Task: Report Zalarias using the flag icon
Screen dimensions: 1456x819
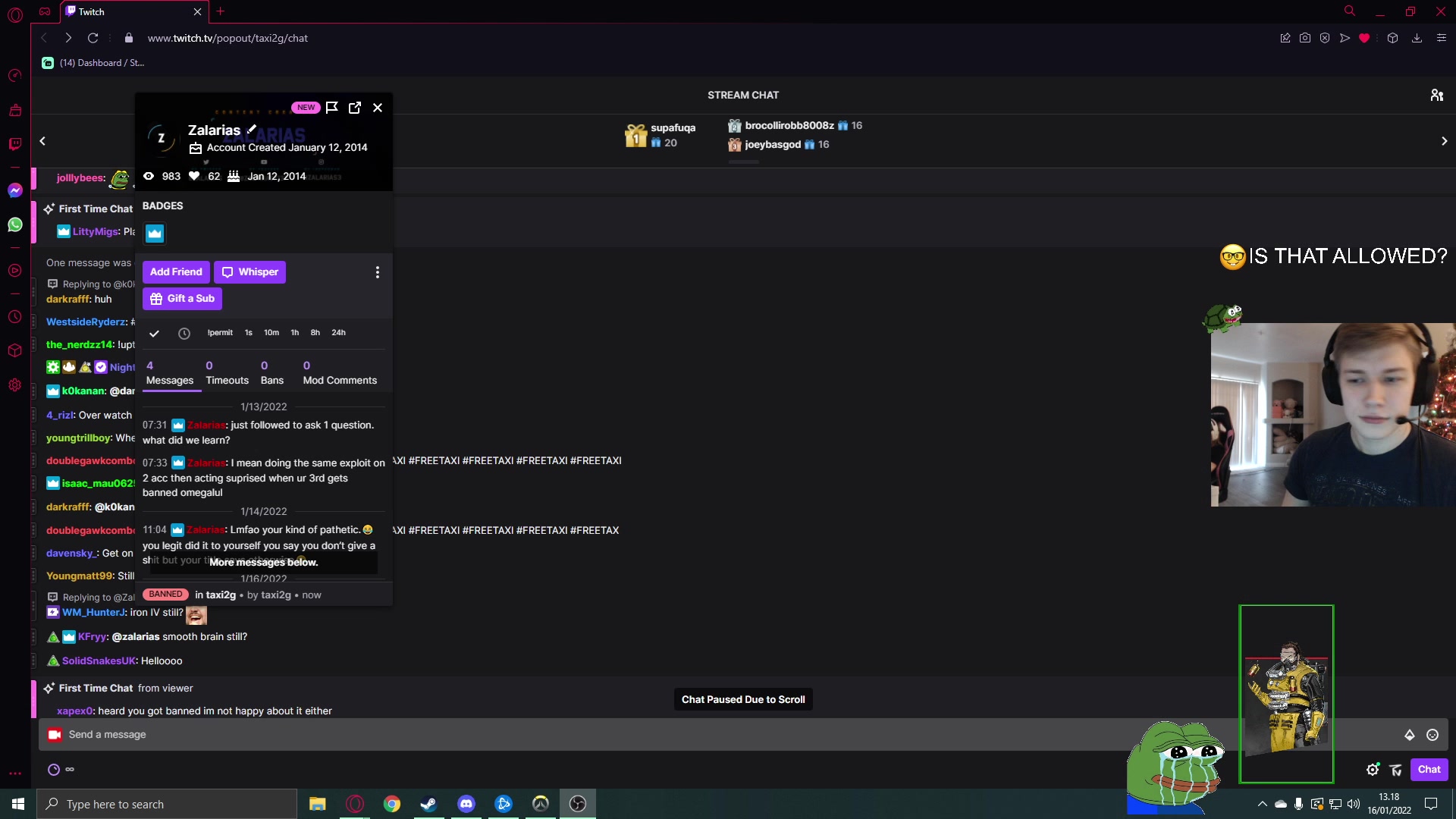Action: click(332, 108)
